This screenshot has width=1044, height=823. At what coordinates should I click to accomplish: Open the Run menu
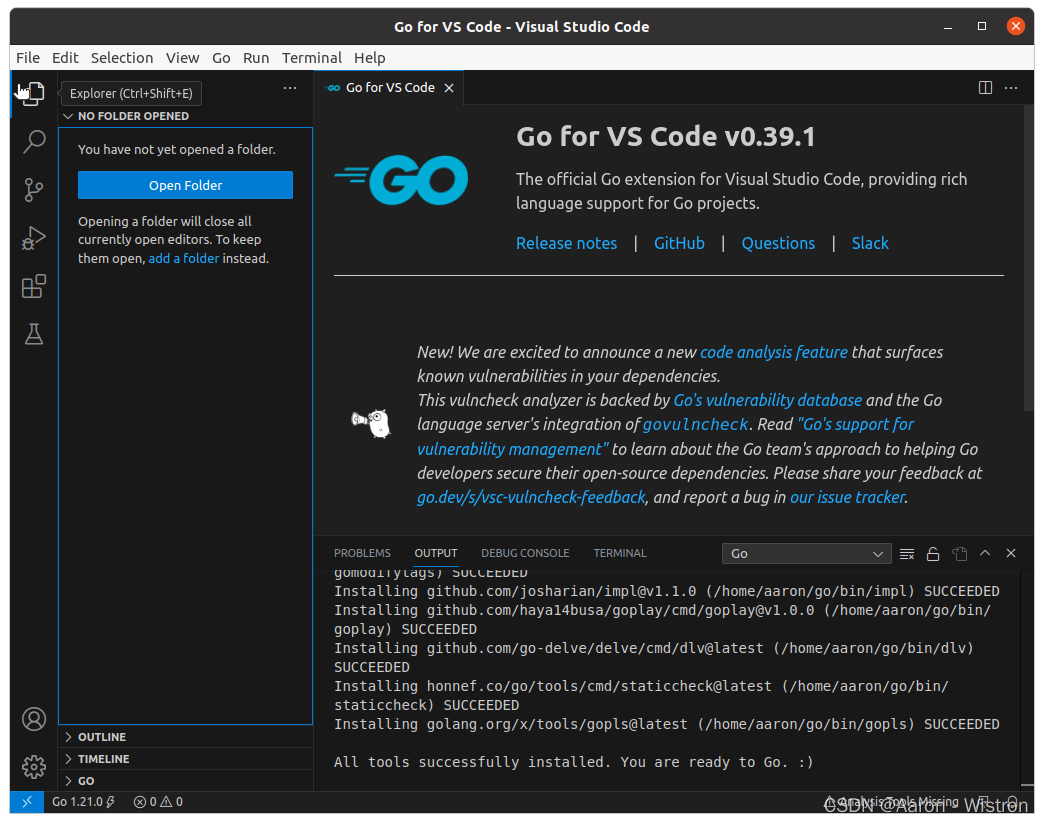[256, 58]
